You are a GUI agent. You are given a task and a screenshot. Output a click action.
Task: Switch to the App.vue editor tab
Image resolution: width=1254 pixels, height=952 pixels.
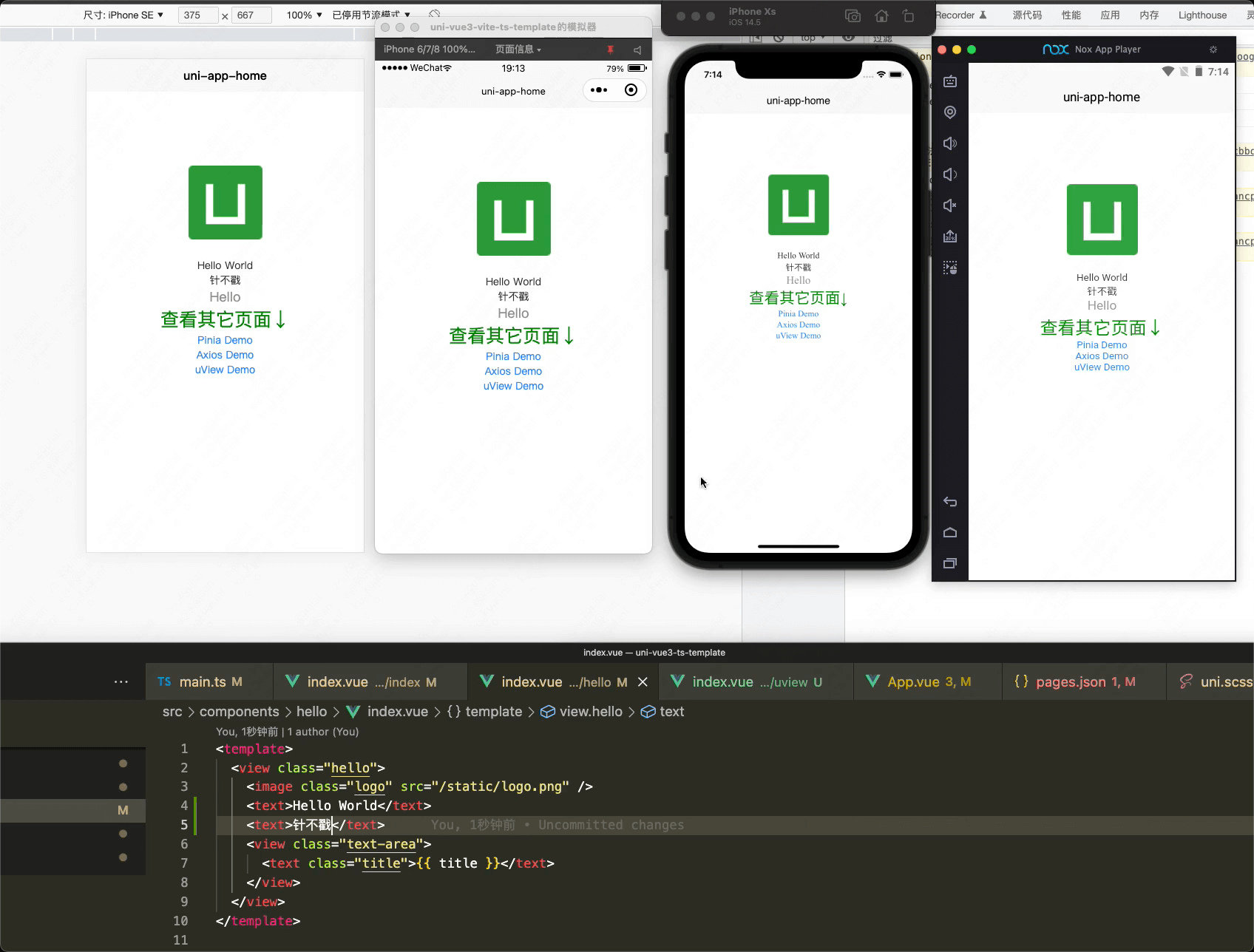click(926, 681)
